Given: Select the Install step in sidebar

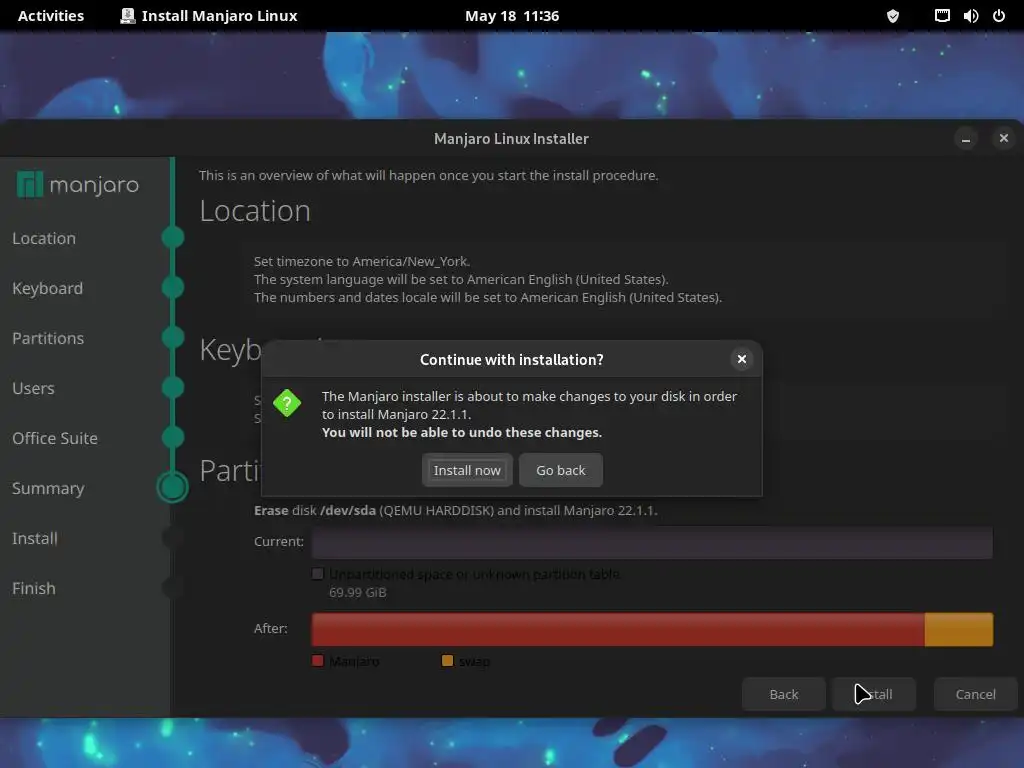Looking at the screenshot, I should point(35,538).
